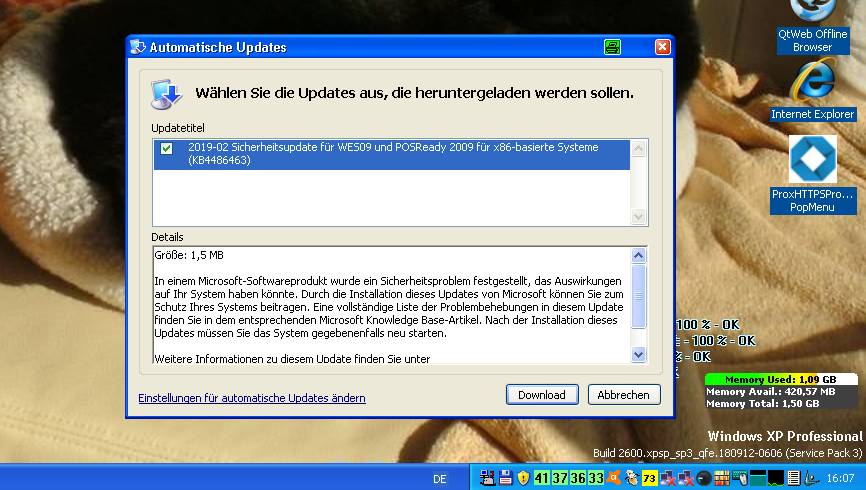Click the orange firewall bricks tray icon

point(721,478)
